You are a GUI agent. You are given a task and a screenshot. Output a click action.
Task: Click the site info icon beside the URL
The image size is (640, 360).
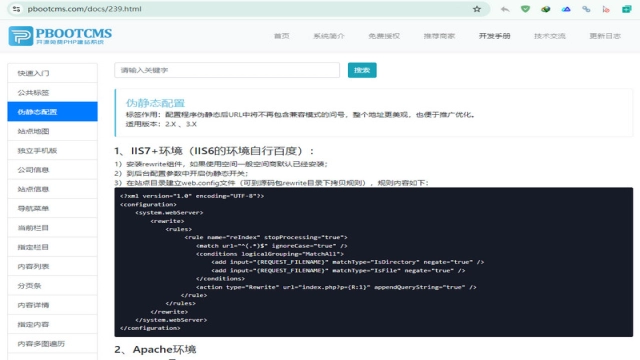click(16, 9)
